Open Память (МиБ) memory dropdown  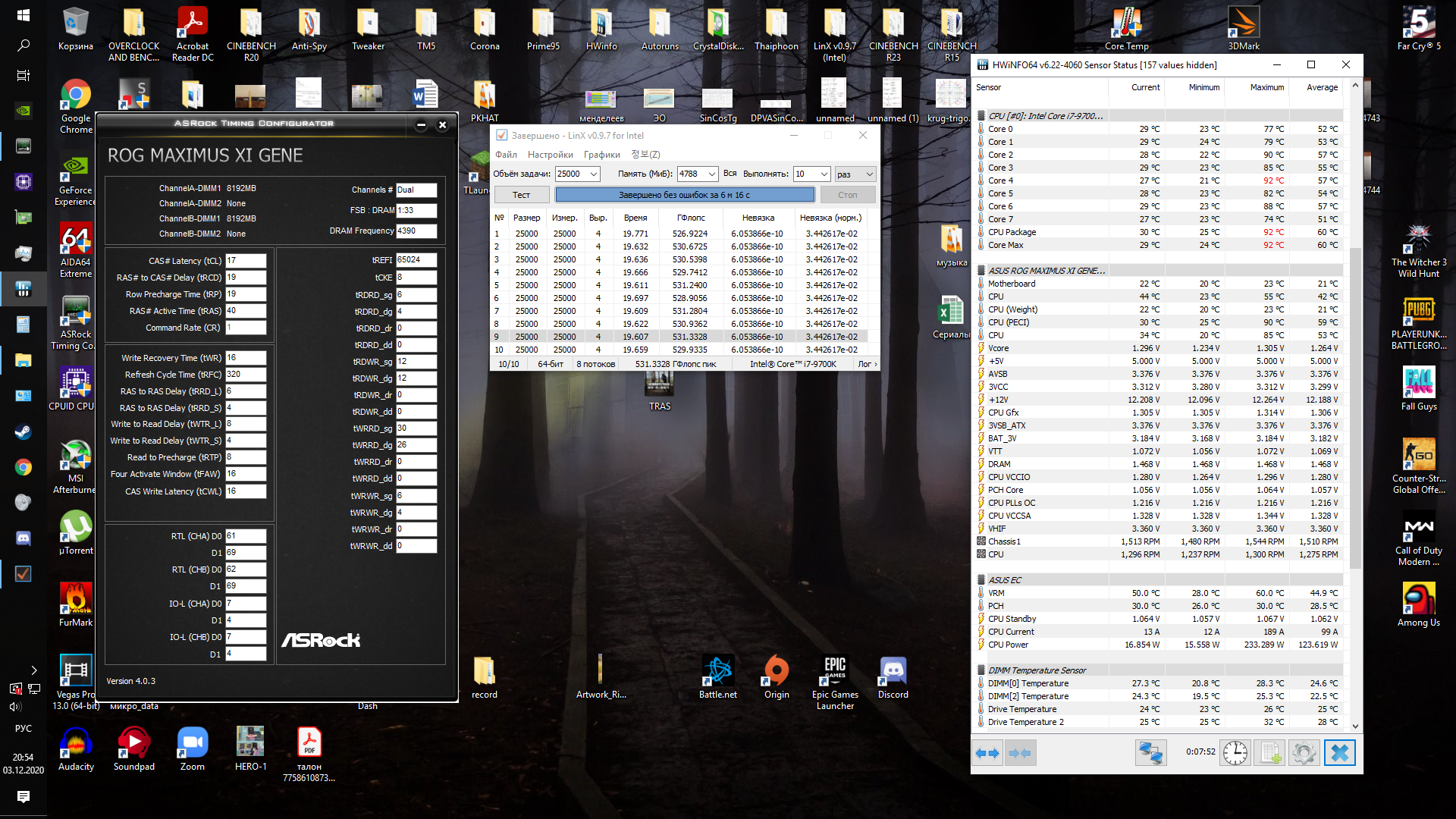pyautogui.click(x=711, y=174)
